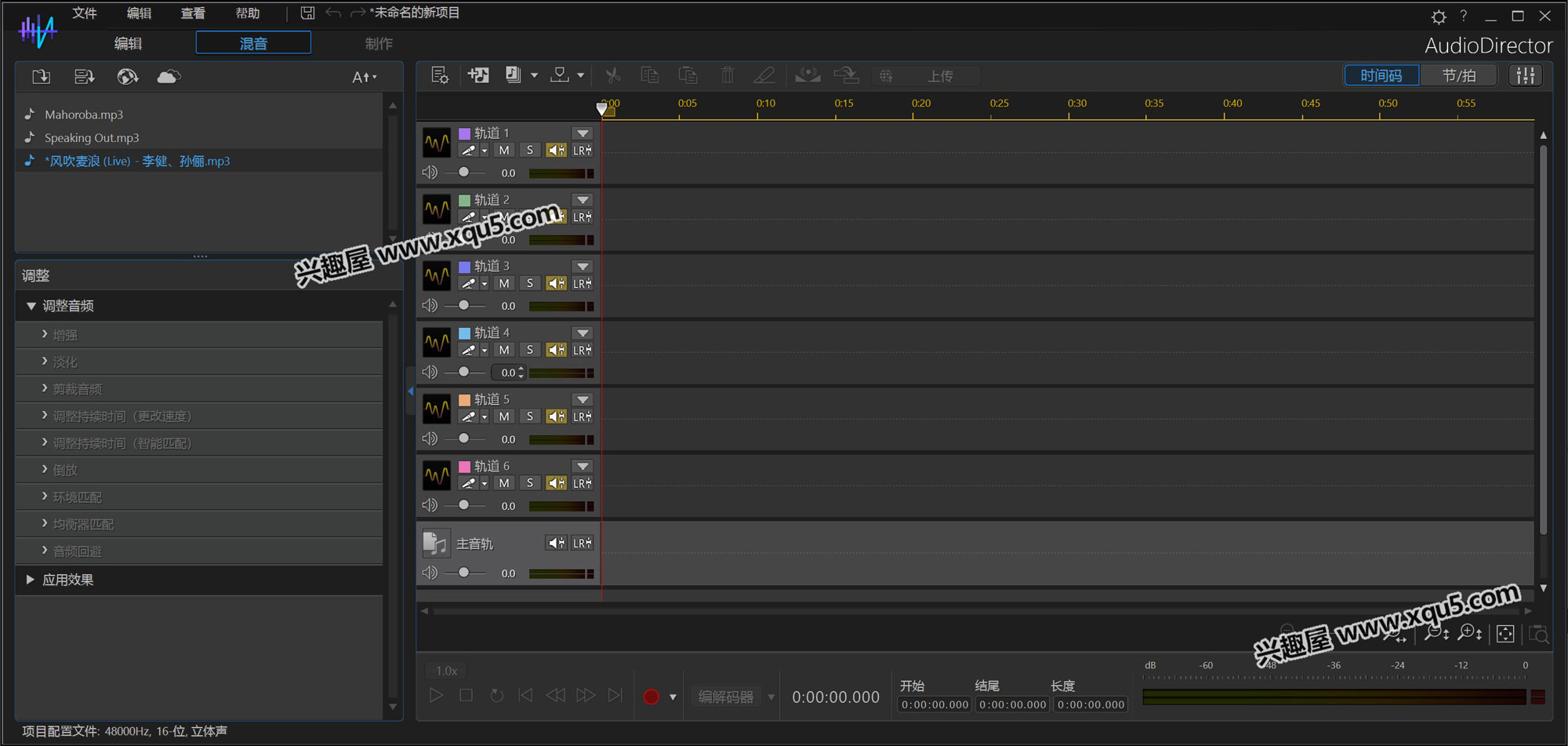Click the rewind icon
Viewport: 1568px width, 746px height.
(x=555, y=695)
